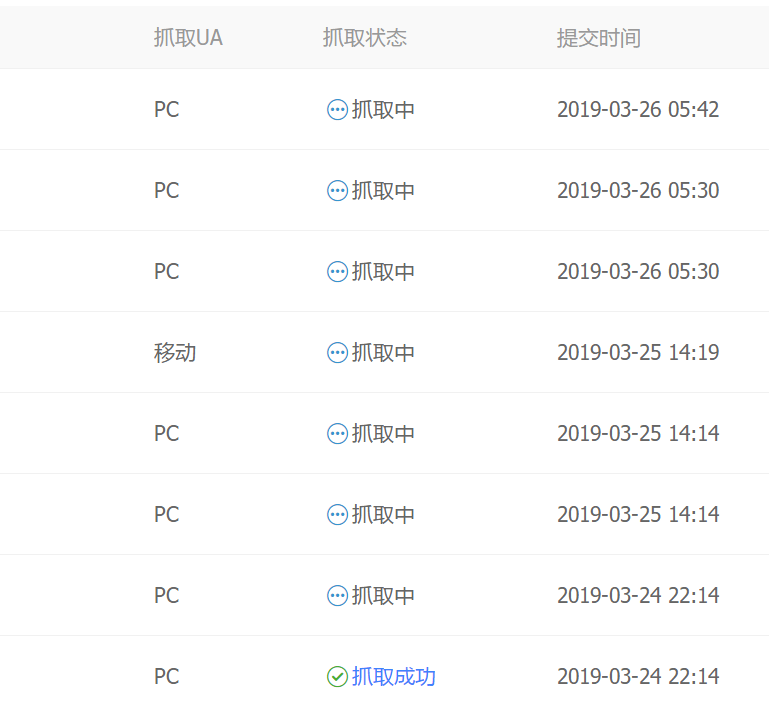Click the green success checkmark icon
This screenshot has width=769, height=710.
337,677
